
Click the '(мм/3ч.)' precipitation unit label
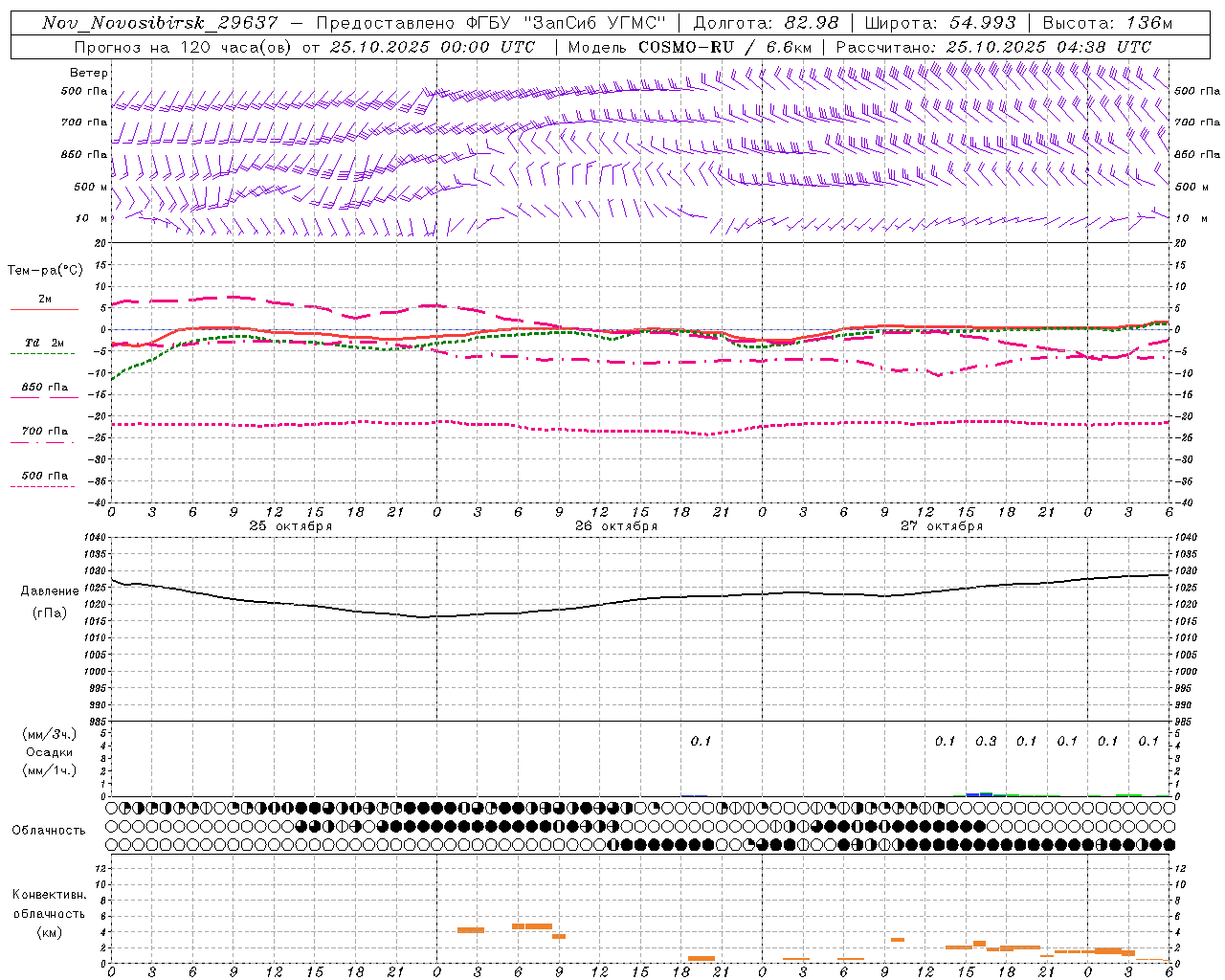click(x=50, y=734)
